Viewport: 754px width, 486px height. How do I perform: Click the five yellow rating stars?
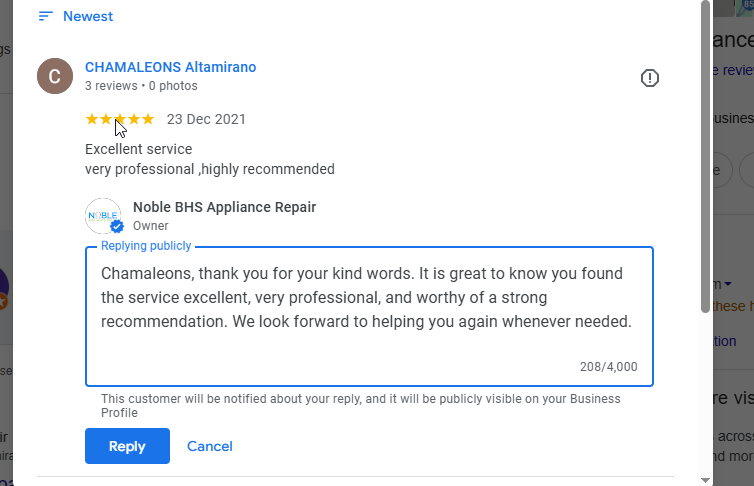pos(120,119)
